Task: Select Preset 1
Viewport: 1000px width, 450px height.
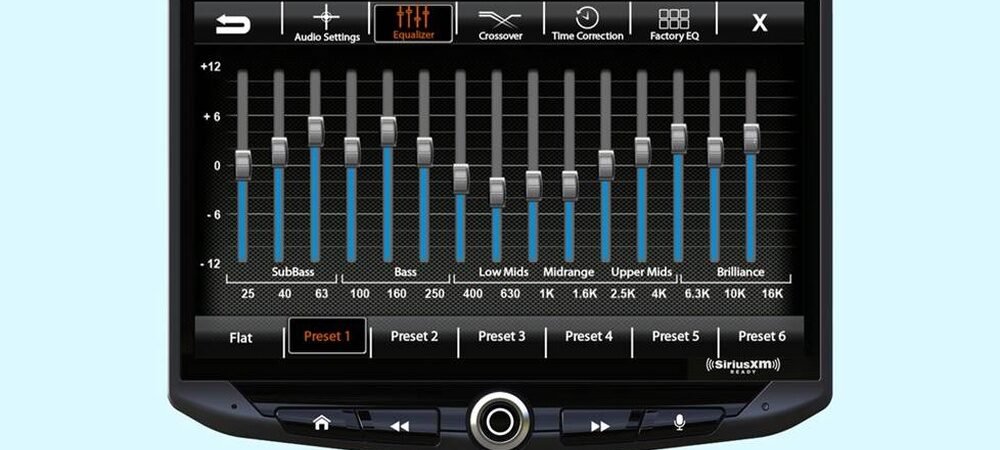Action: (x=327, y=336)
